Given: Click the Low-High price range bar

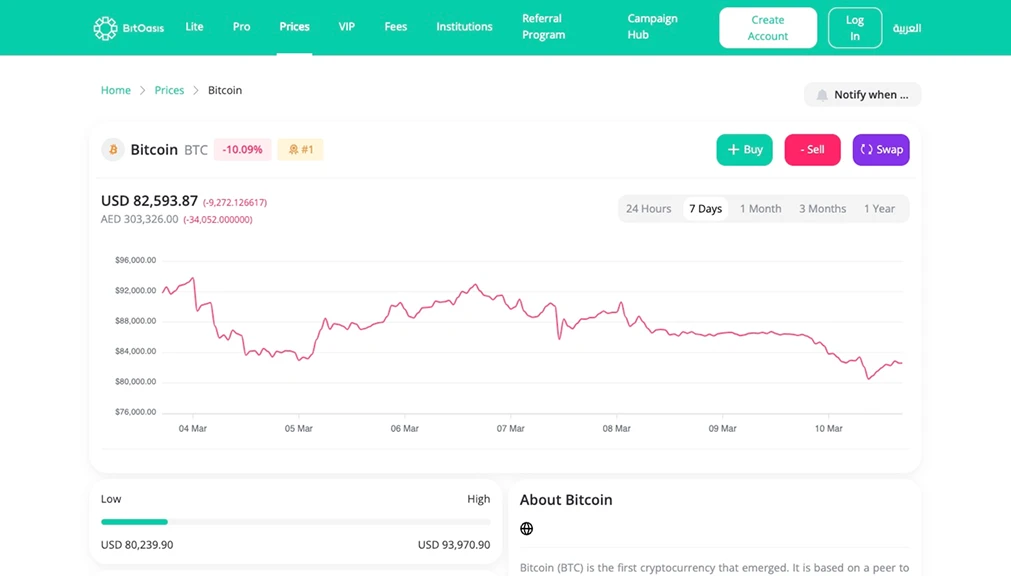Looking at the screenshot, I should tap(295, 522).
